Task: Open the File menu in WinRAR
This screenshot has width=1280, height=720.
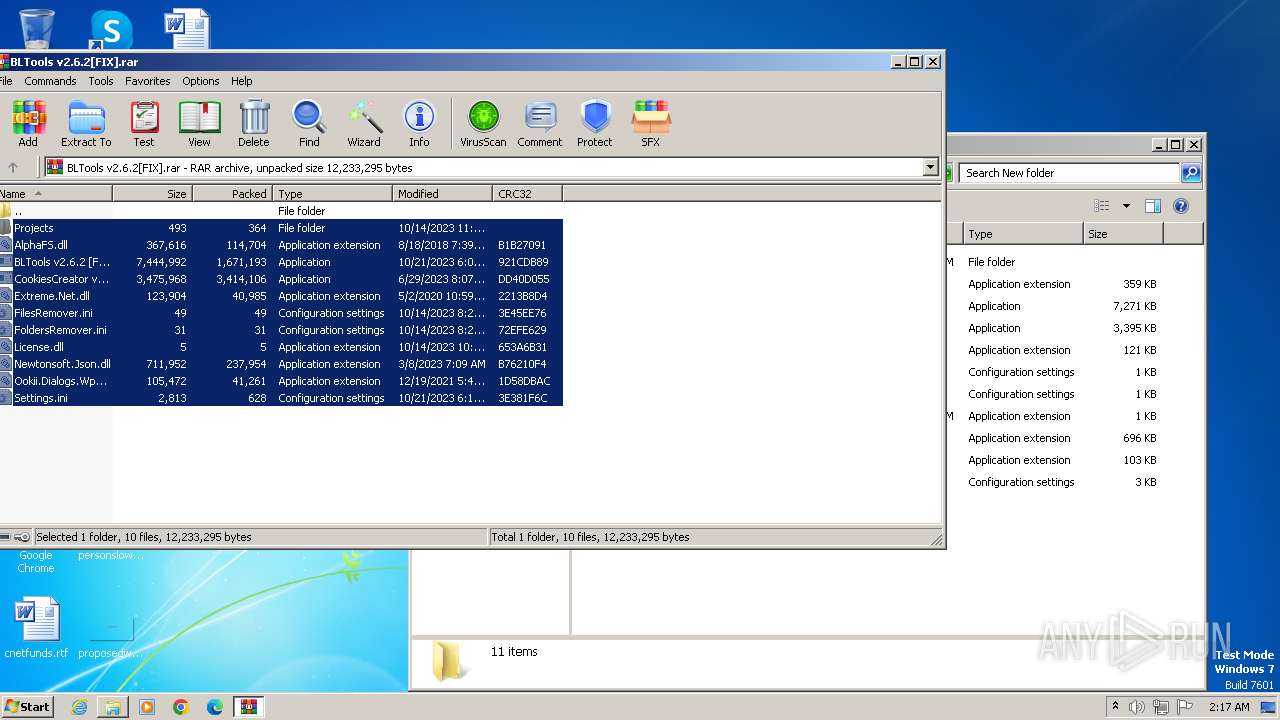Action: [6, 81]
